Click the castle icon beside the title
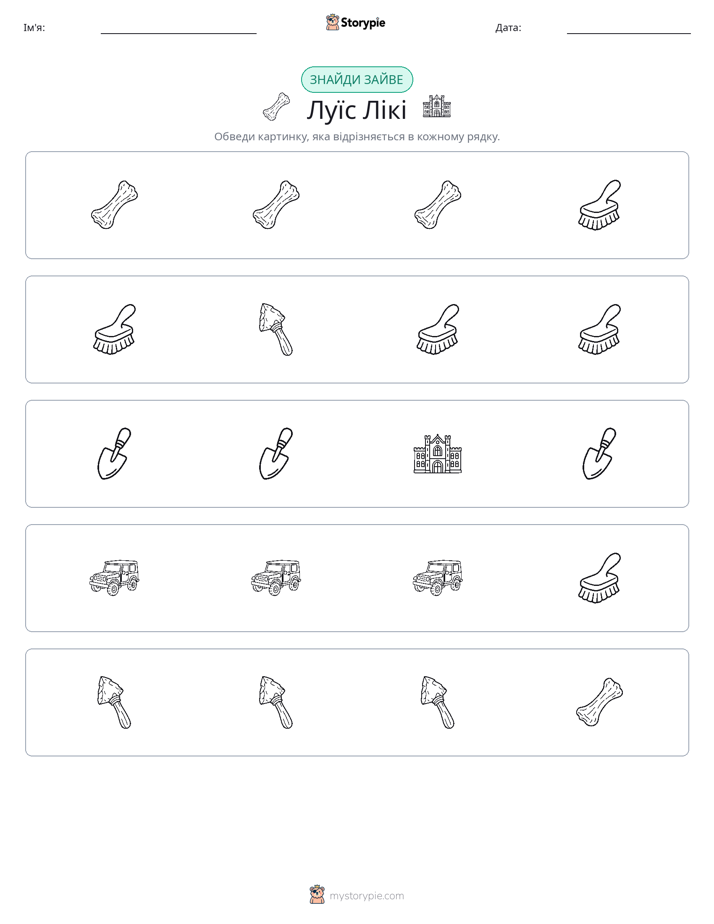The height and width of the screenshot is (924, 714). (437, 106)
